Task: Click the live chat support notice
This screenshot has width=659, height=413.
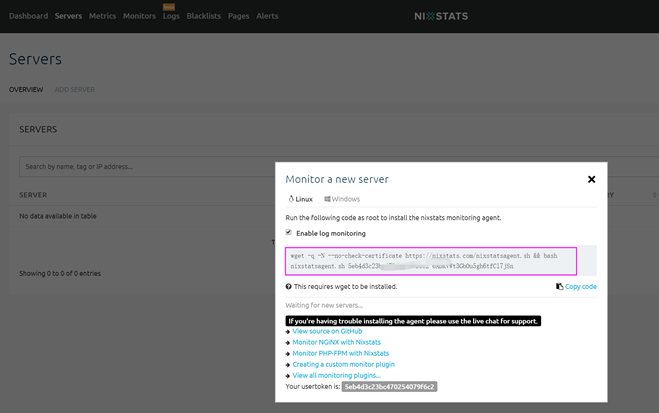Action: pyautogui.click(x=413, y=321)
